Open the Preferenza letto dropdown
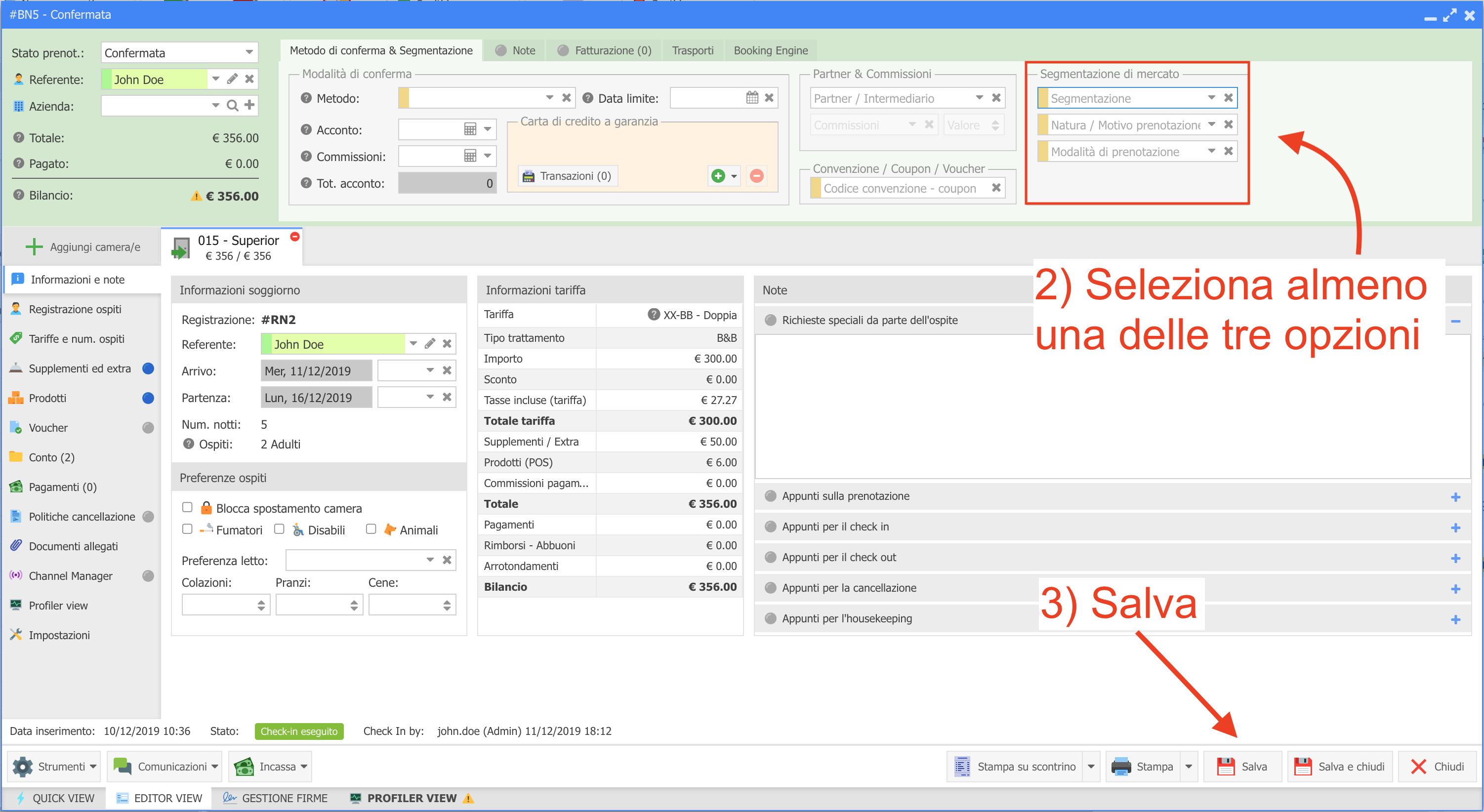 [x=430, y=559]
